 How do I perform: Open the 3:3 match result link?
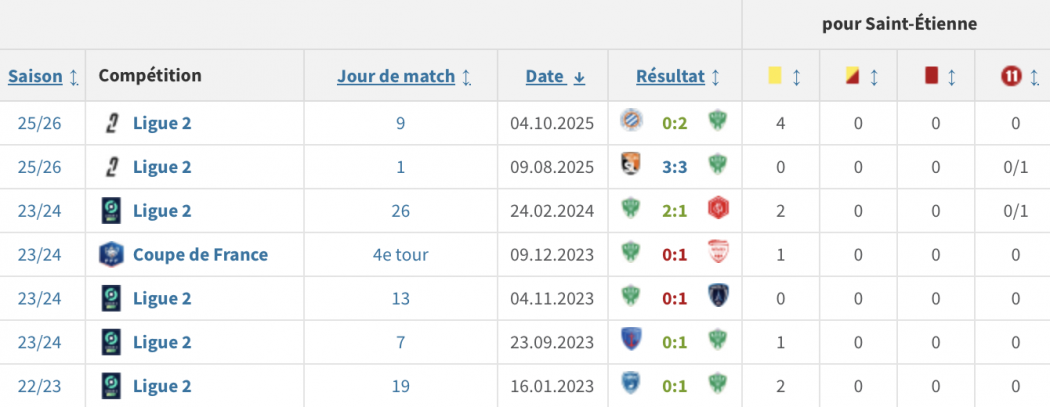pyautogui.click(x=674, y=166)
